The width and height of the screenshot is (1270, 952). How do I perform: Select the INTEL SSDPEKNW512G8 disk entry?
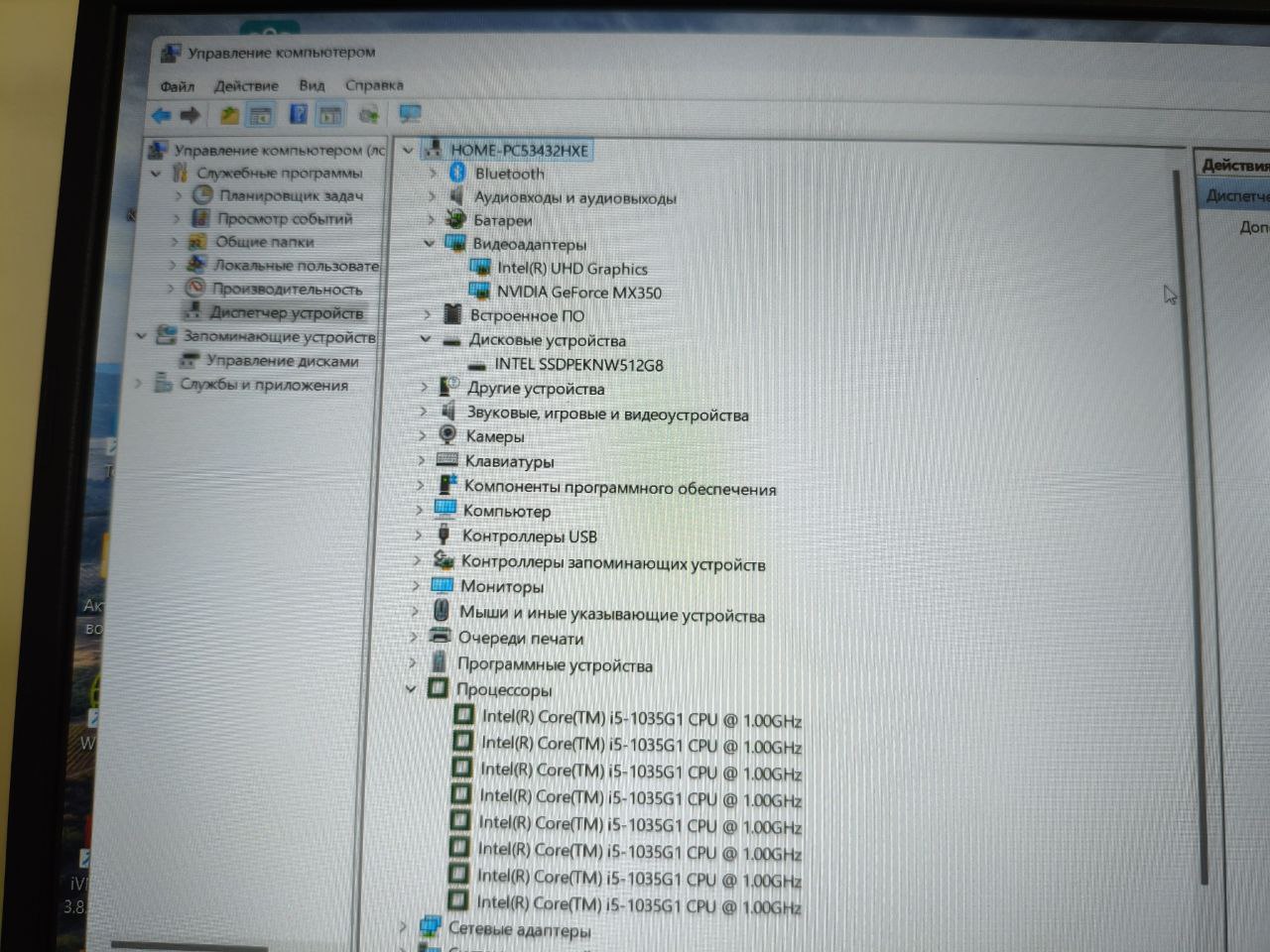(579, 364)
